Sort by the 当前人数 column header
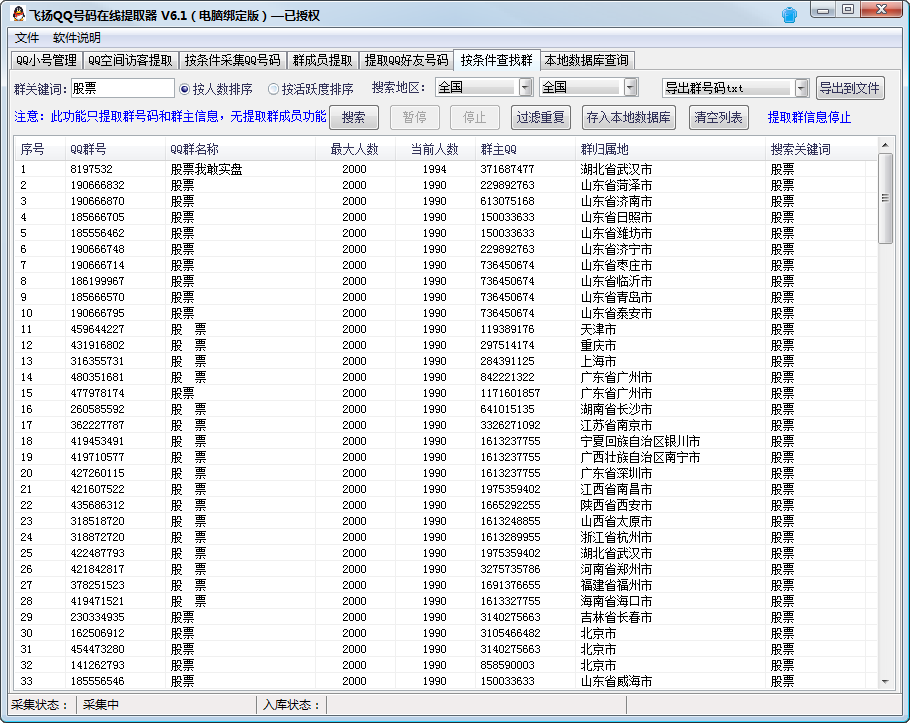 coord(434,149)
